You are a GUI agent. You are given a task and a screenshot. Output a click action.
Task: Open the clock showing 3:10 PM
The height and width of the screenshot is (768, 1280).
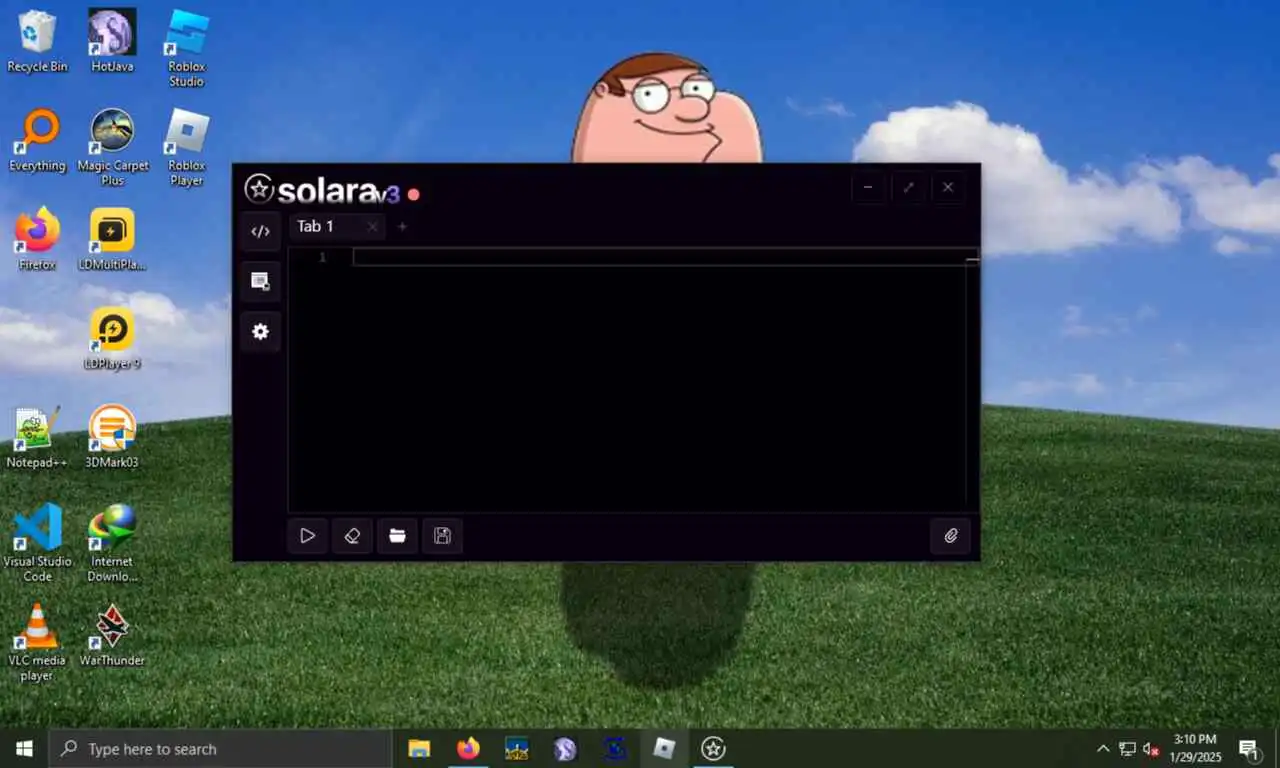(1195, 748)
